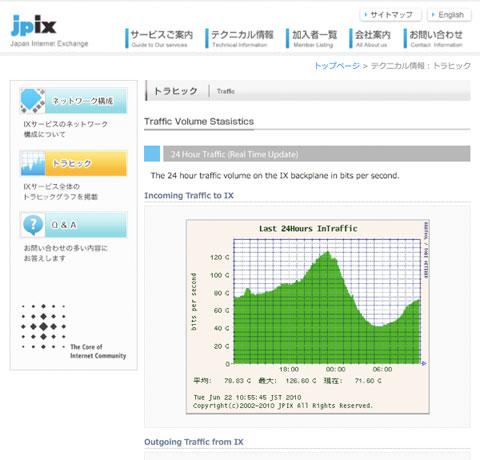Click the diamond dot pattern graphic
The height and width of the screenshot is (460, 480).
(43, 326)
